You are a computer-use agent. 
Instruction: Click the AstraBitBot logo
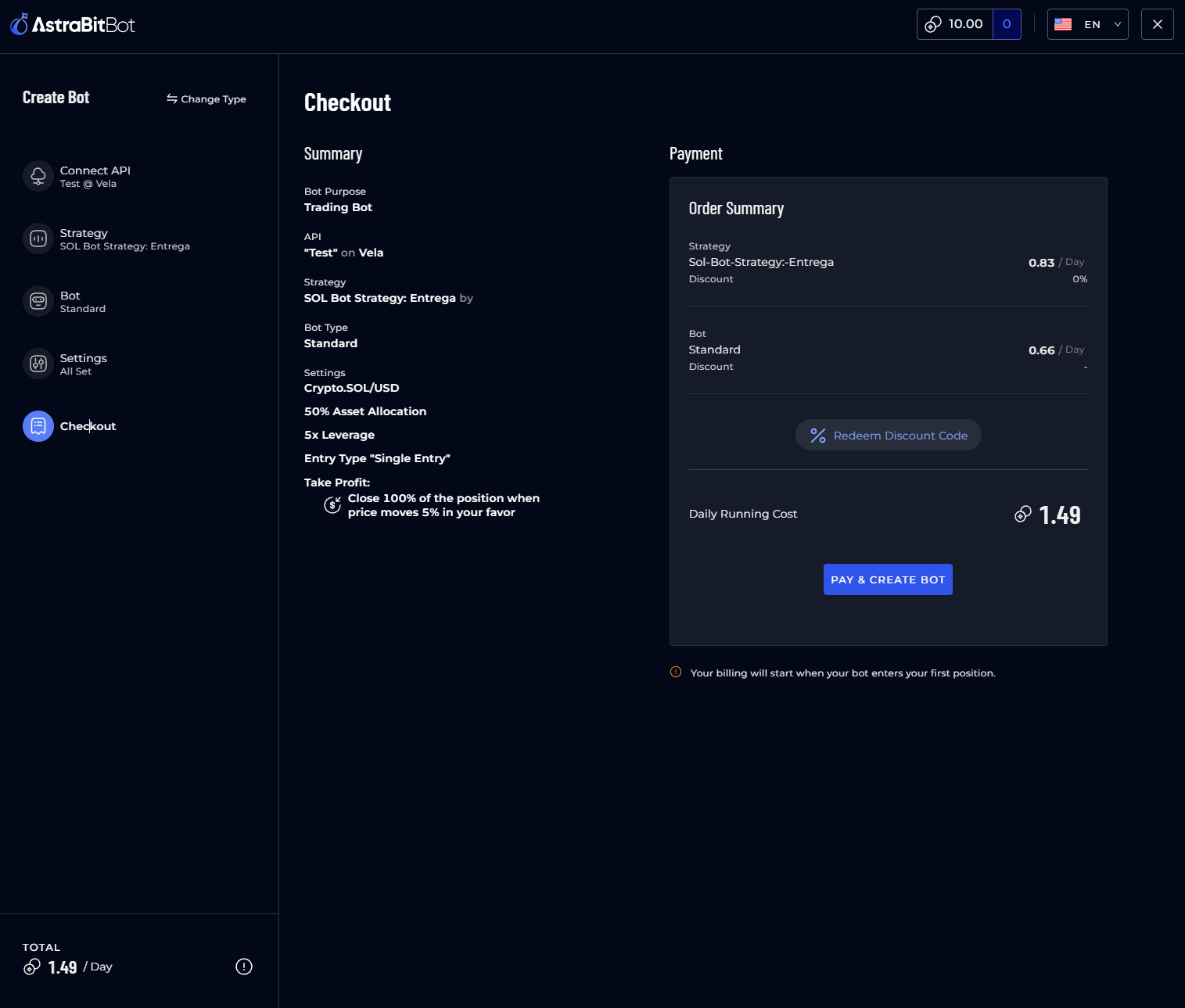pos(72,24)
